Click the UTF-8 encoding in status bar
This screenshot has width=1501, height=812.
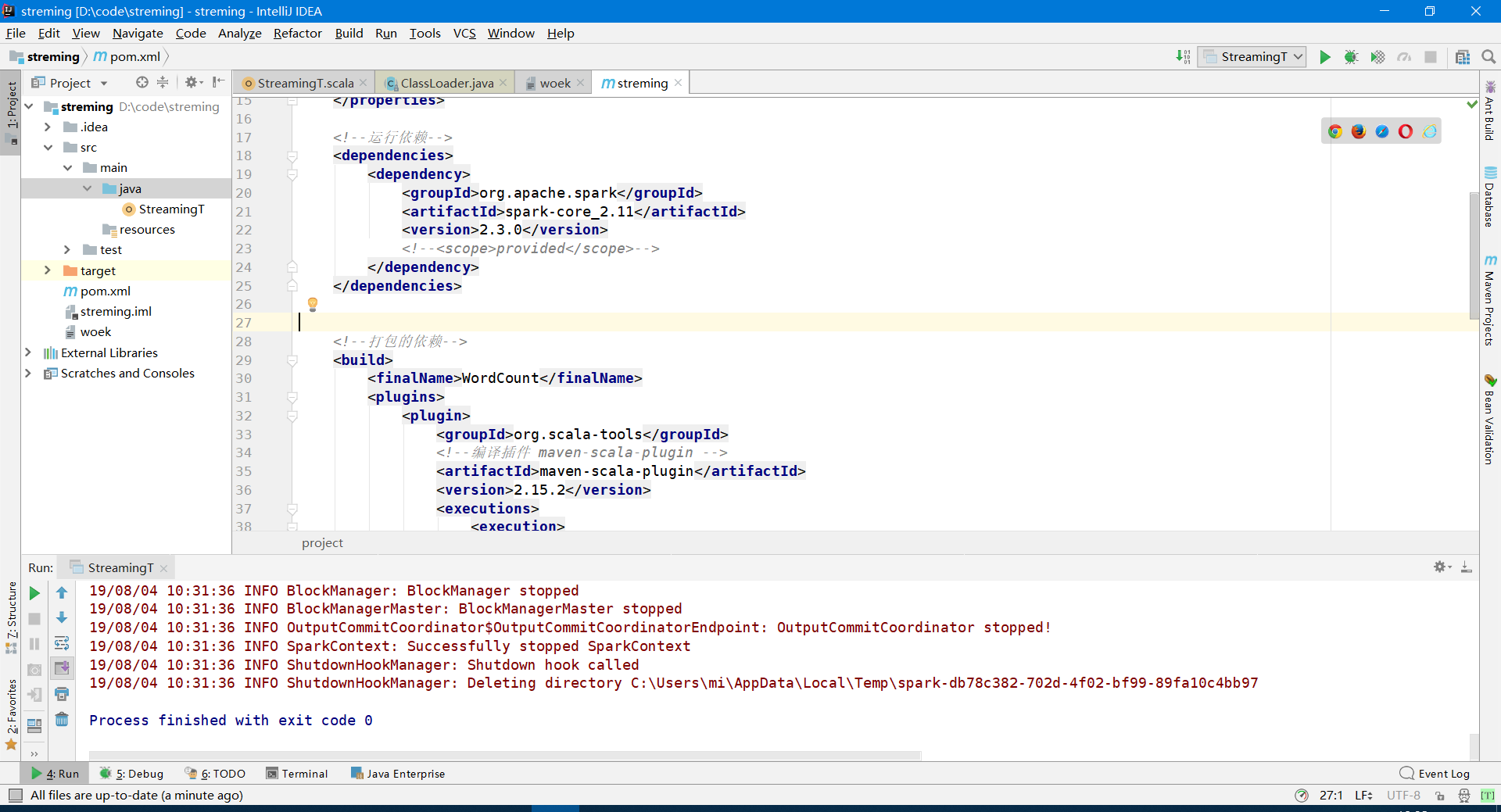[1403, 796]
